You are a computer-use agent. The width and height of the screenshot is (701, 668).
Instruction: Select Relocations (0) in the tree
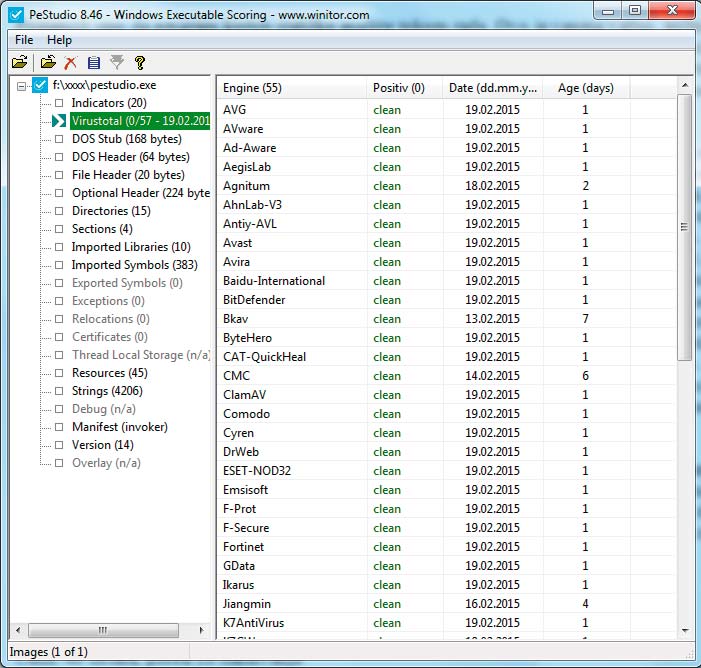click(x=111, y=319)
